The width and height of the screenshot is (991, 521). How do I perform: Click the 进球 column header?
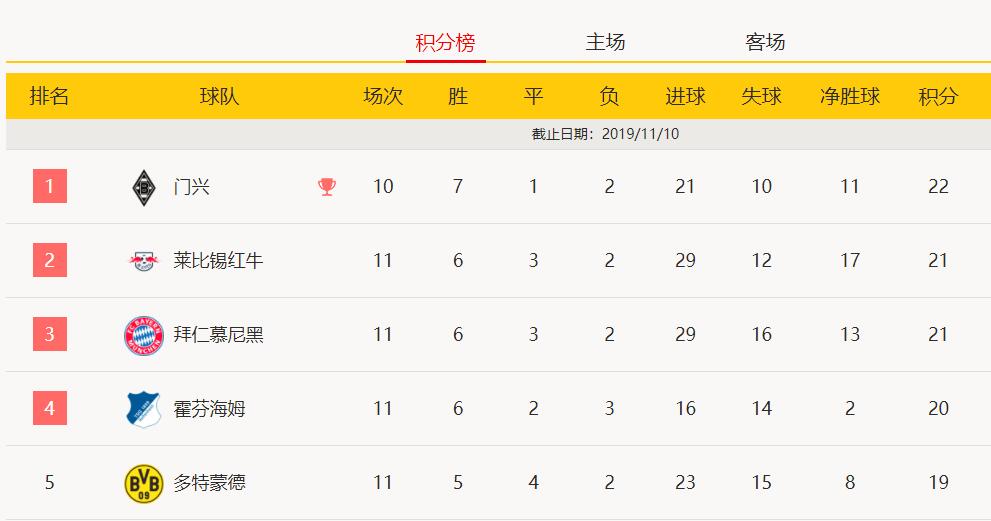[x=685, y=96]
